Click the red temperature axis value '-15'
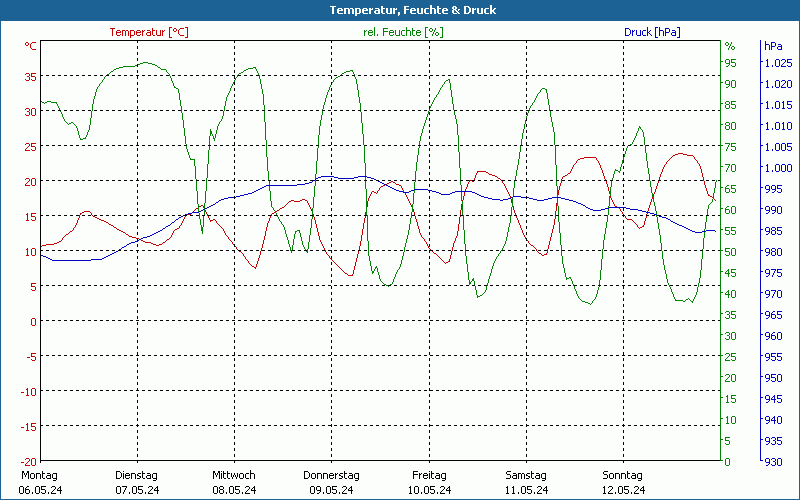 tap(29, 427)
